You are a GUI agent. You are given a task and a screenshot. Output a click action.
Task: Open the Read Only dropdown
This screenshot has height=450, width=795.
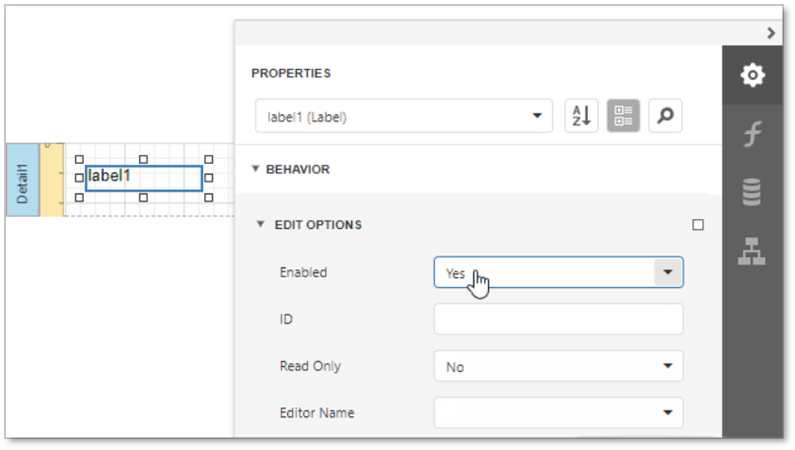pyautogui.click(x=558, y=366)
